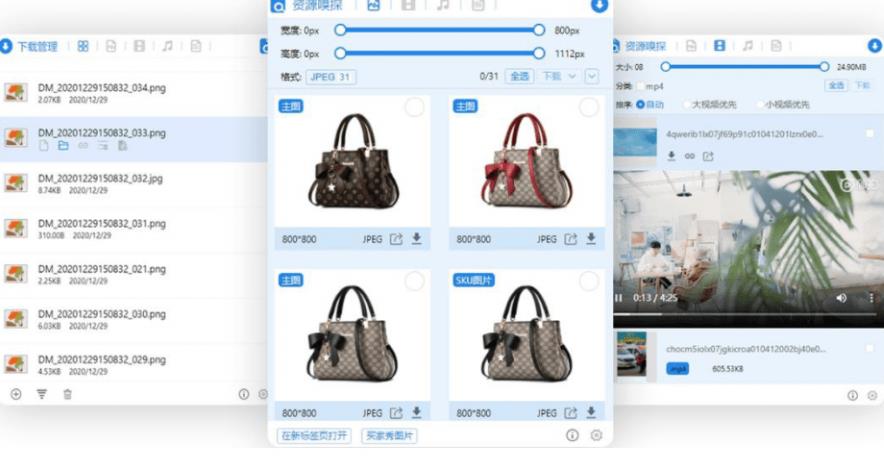Download the dark brown handbag image

(x=416, y=238)
